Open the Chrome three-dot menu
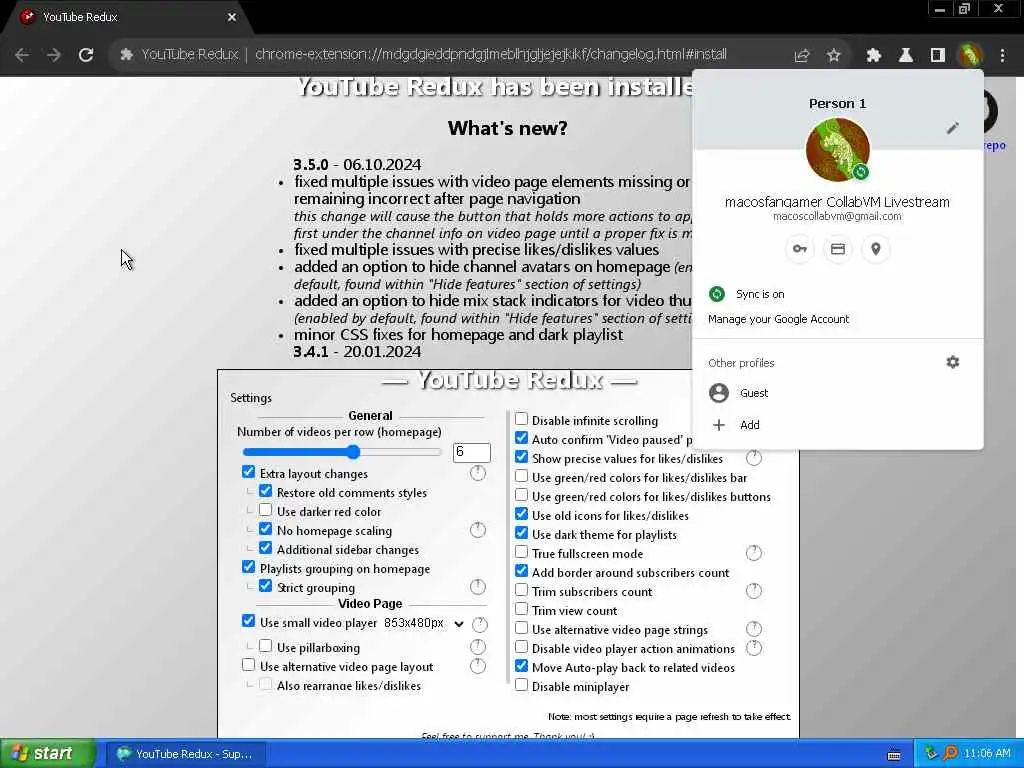 (1002, 56)
